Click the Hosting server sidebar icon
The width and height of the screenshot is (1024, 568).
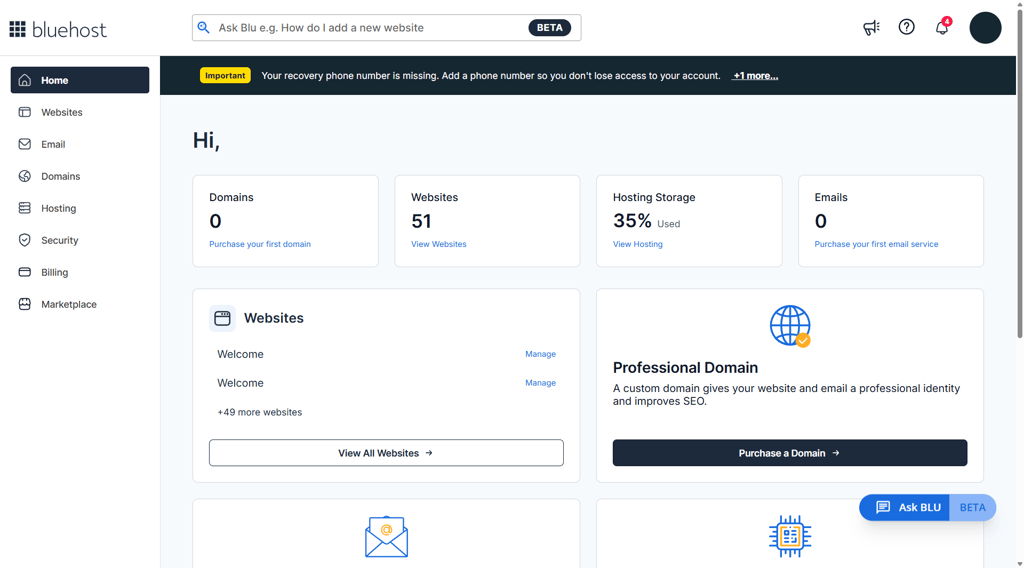coord(25,208)
